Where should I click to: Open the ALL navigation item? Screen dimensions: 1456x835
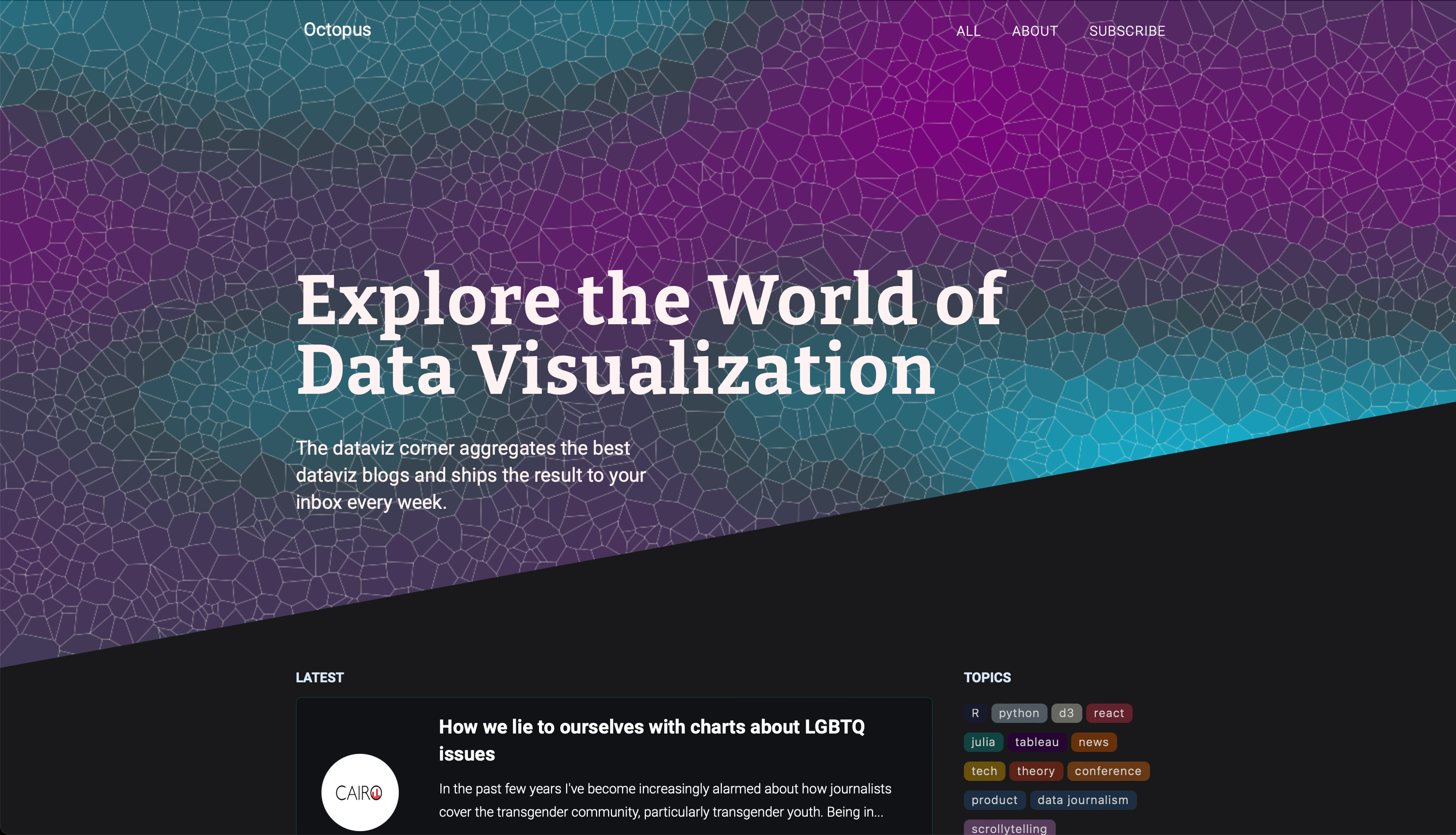(x=968, y=31)
